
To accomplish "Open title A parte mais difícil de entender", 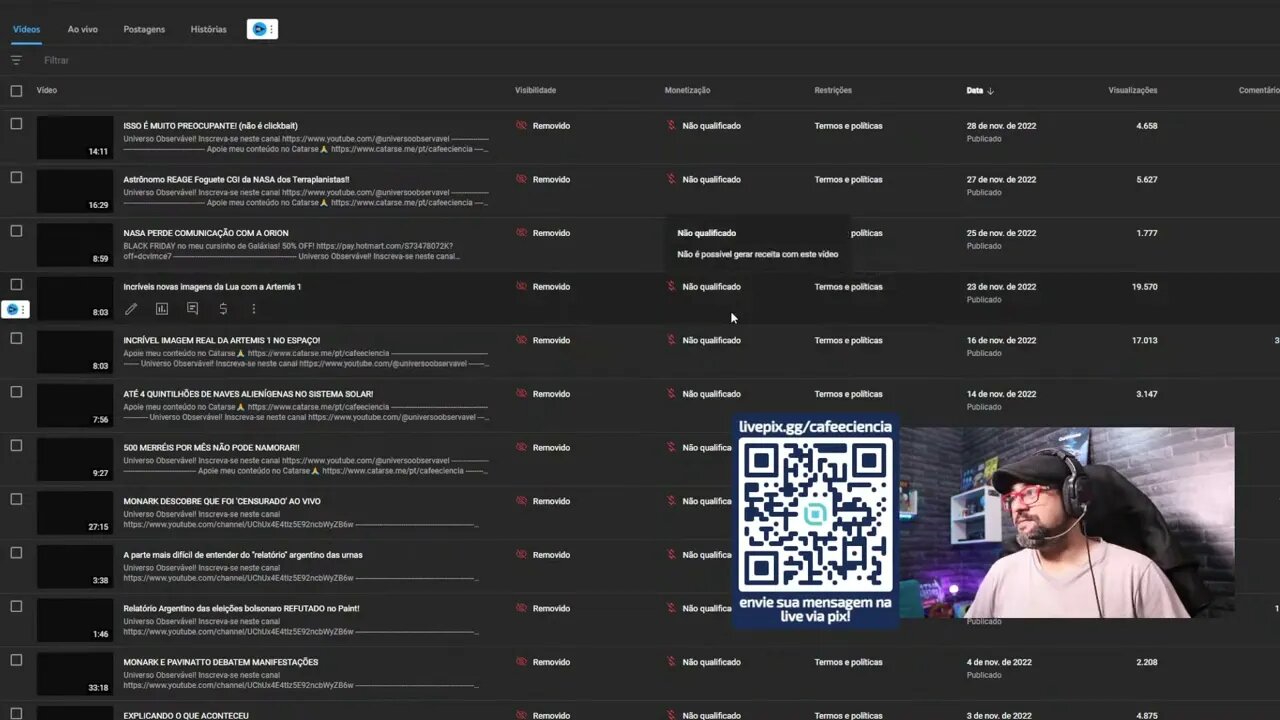I will coord(243,555).
